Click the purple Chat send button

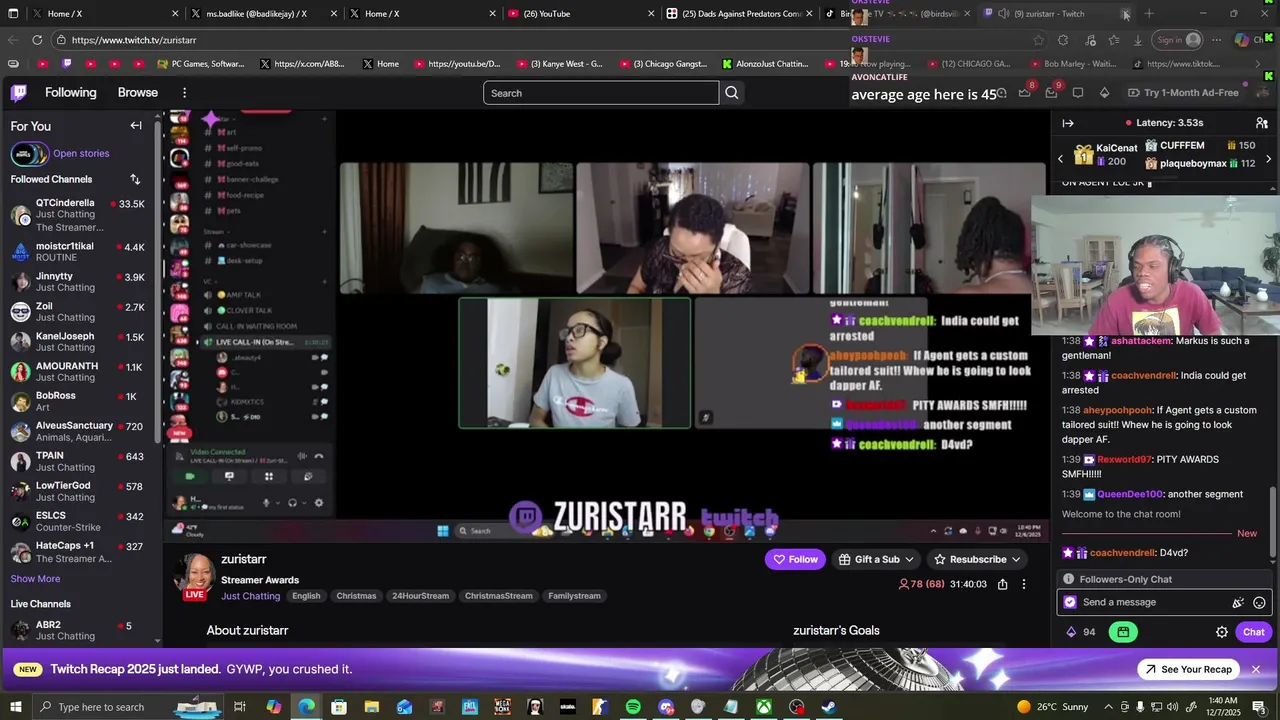(x=1254, y=632)
